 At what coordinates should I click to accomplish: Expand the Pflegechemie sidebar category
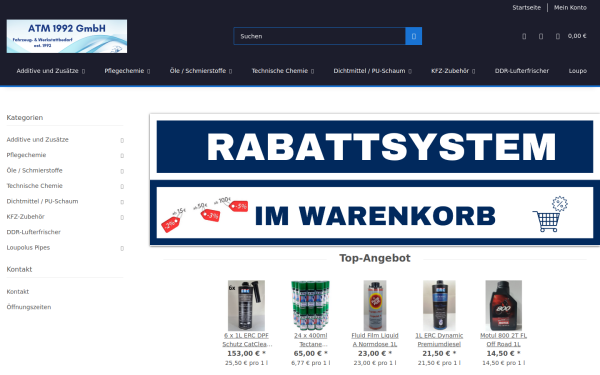tap(122, 155)
